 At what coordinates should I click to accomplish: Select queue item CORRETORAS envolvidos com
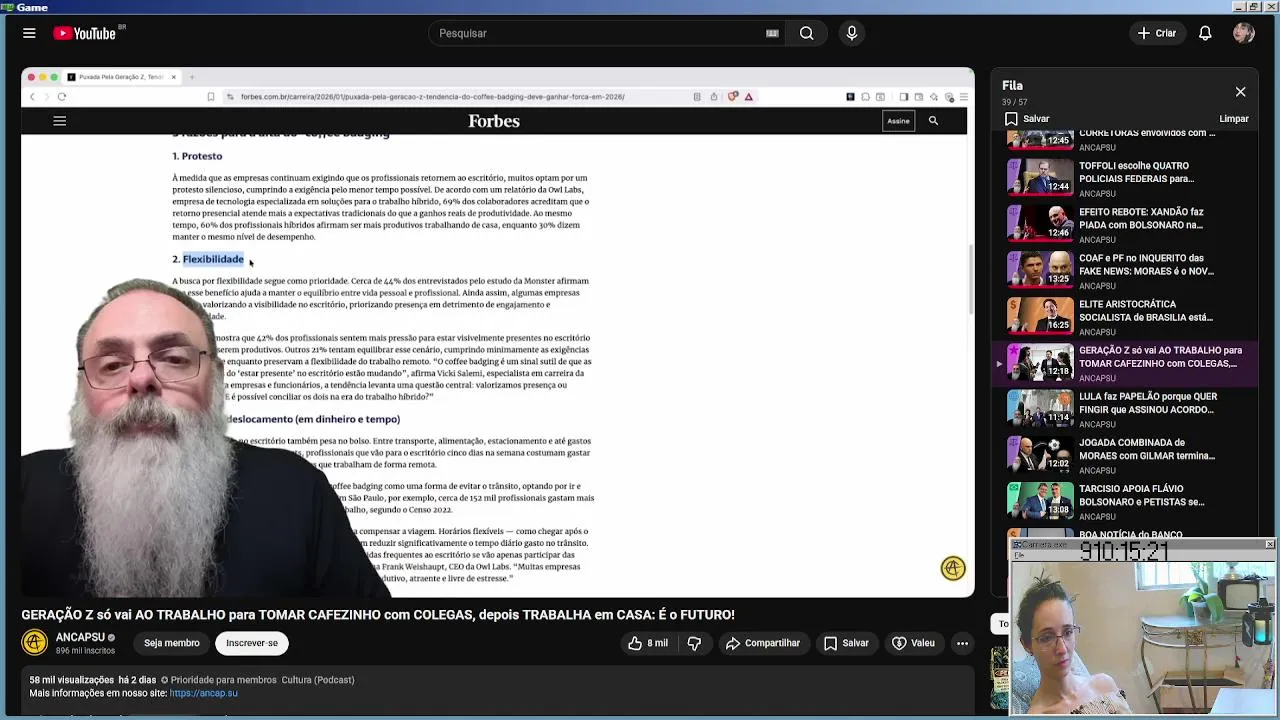pos(1125,140)
